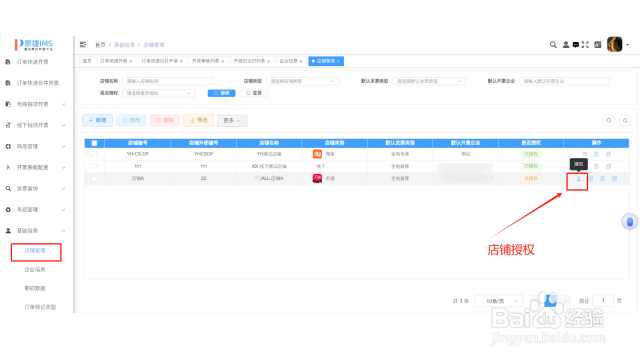
Task: Select 期初数据 in the sidebar submenu
Action: pyautogui.click(x=35, y=288)
